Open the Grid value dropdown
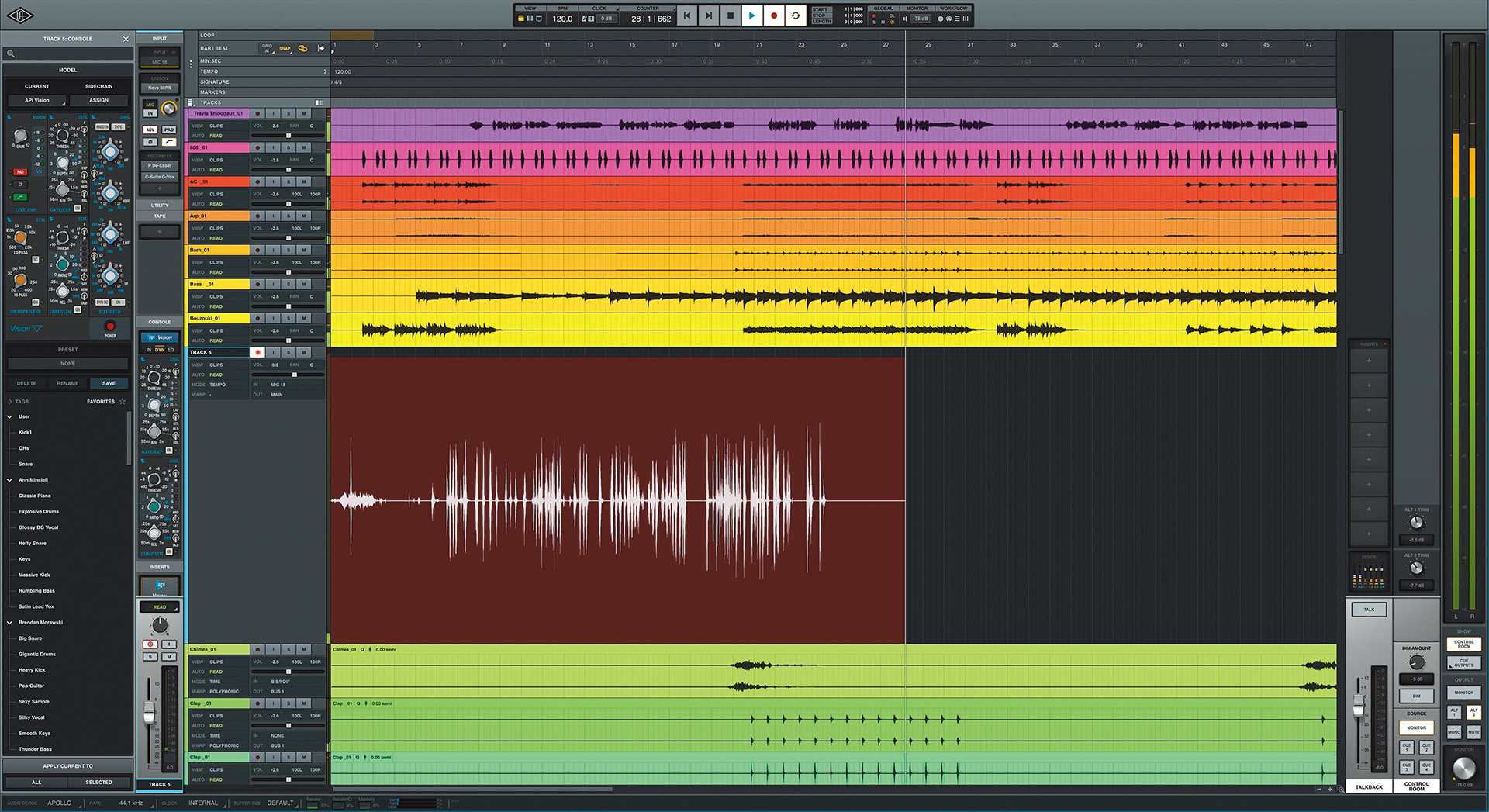The image size is (1489, 812). tap(268, 48)
